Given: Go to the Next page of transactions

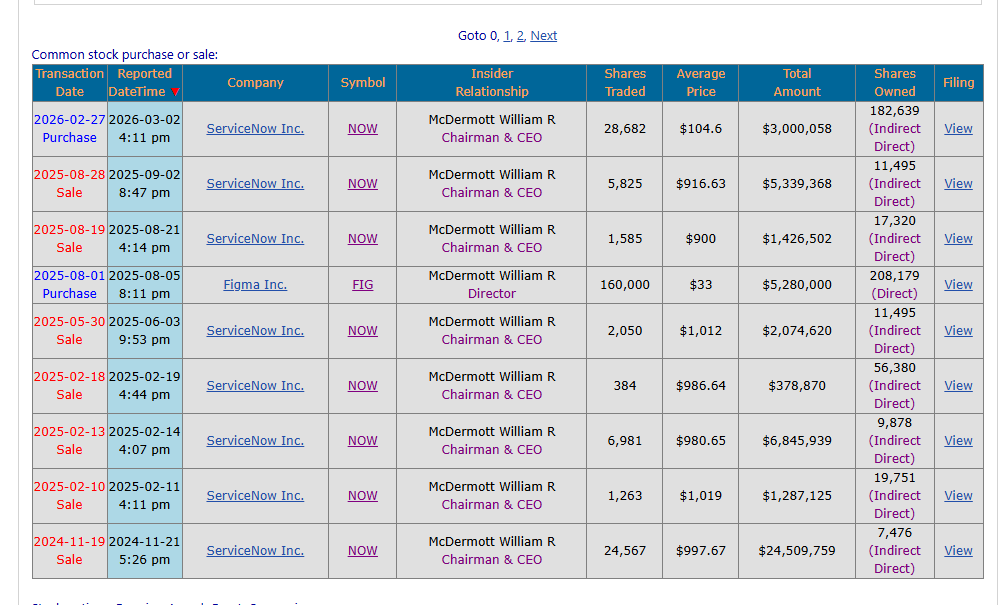Looking at the screenshot, I should pyautogui.click(x=543, y=35).
